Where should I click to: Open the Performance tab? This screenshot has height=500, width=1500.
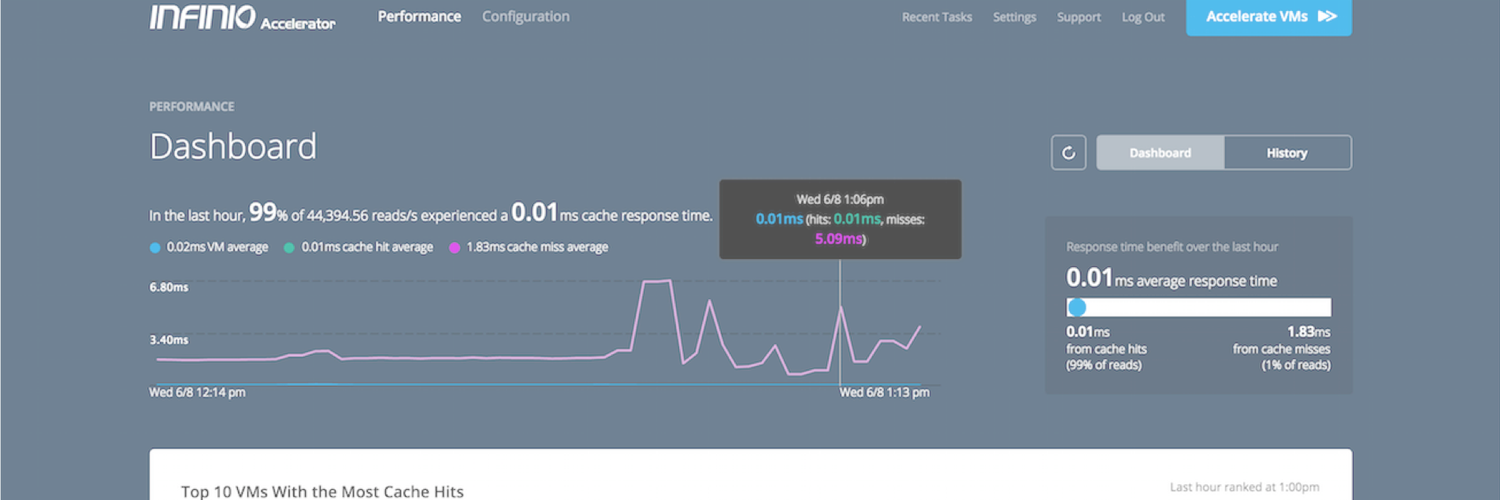point(419,17)
